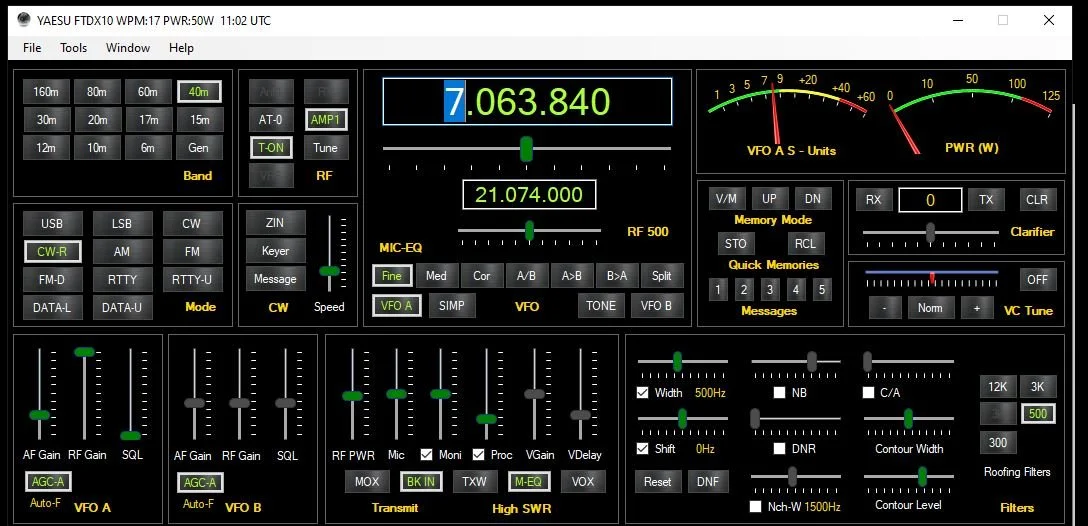This screenshot has width=1088, height=526.
Task: Enable the Nch-W notch checkbox
Action: (756, 507)
